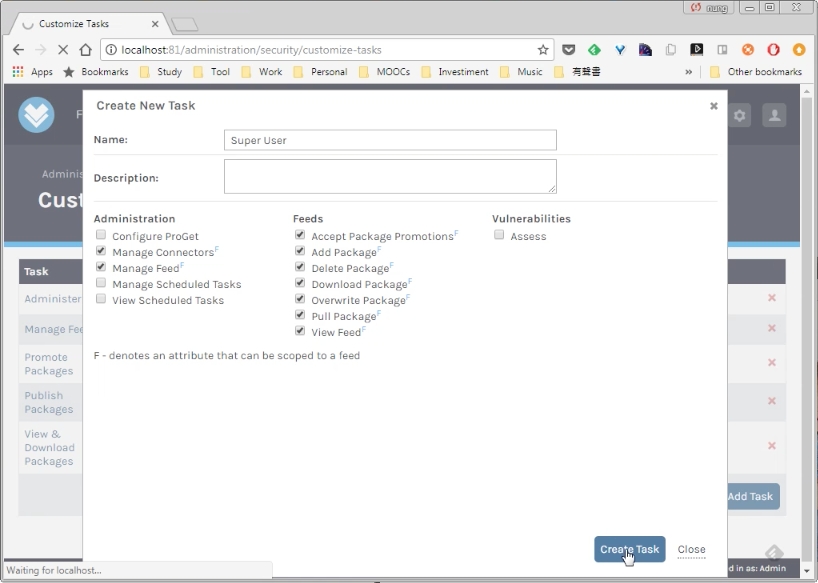Click the Description text area
Screen dimensions: 818x583
390,176
